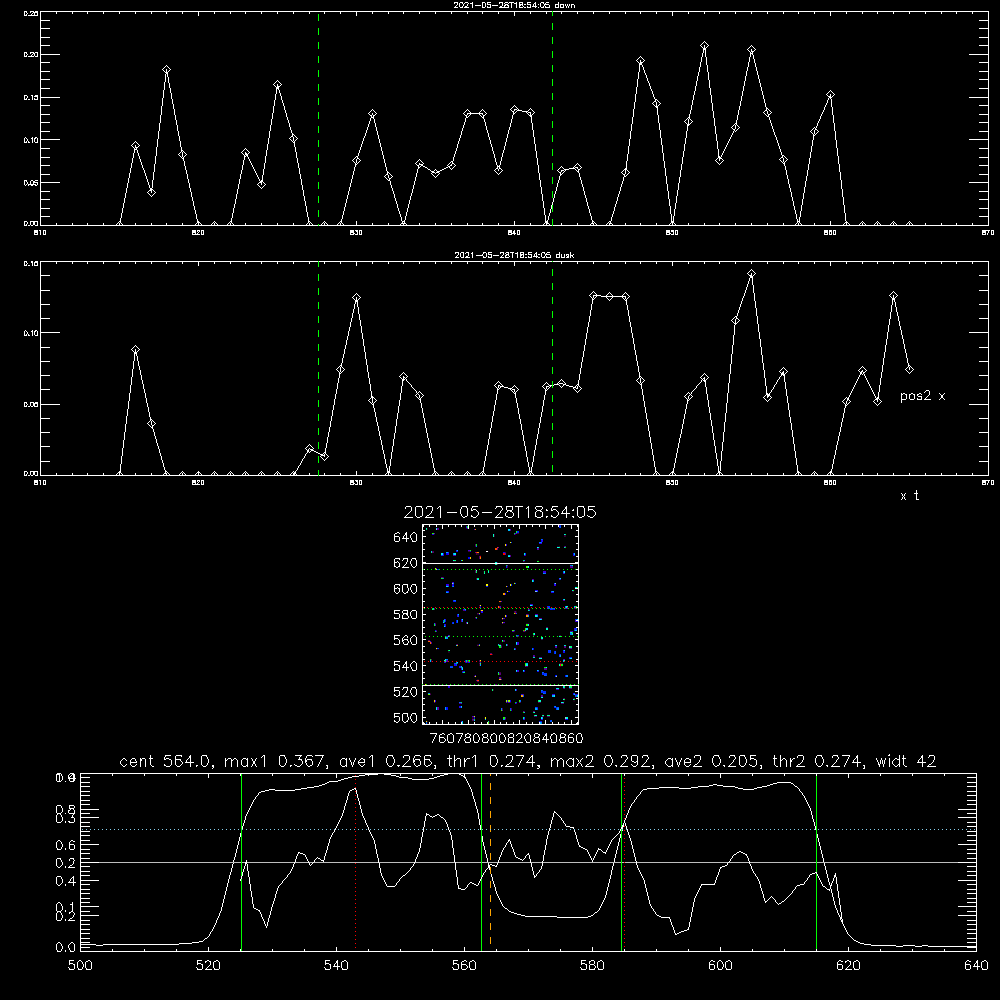The image size is (1000, 1000).
Task: Click the large '2021-05-28T18:54:05' heading above the scatter image
Action: 500,512
